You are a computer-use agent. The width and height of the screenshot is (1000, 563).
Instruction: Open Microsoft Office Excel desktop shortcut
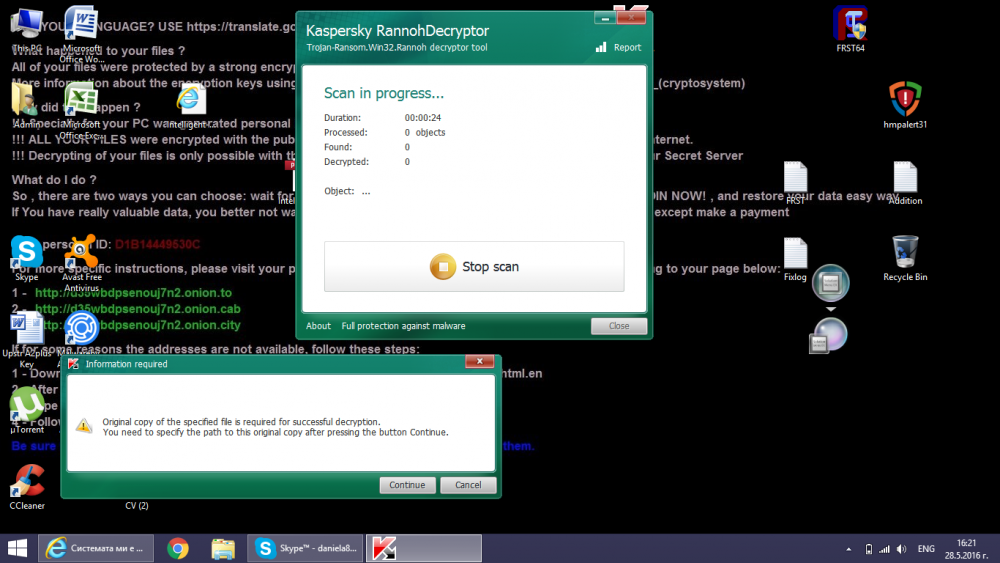[81, 110]
